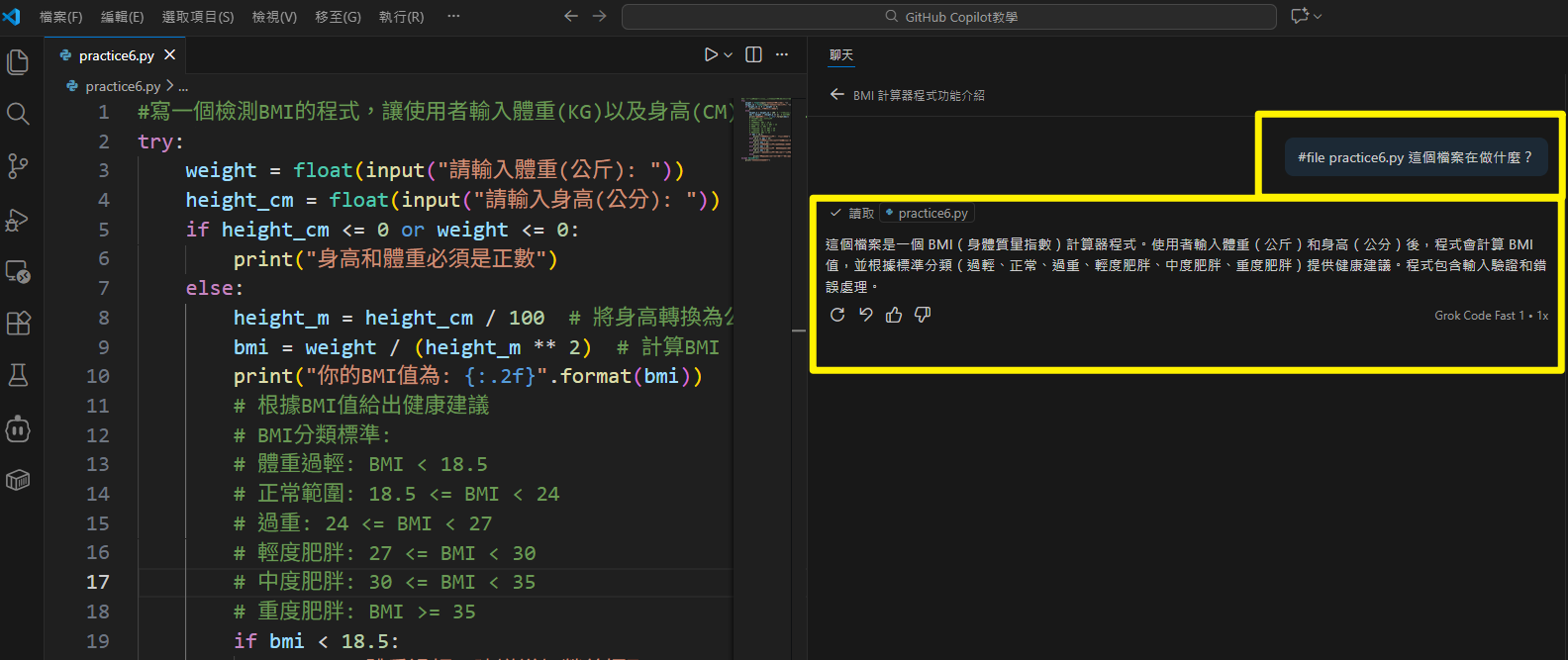This screenshot has height=660, width=1568.
Task: Close the practice6.py tab
Action: [x=169, y=55]
